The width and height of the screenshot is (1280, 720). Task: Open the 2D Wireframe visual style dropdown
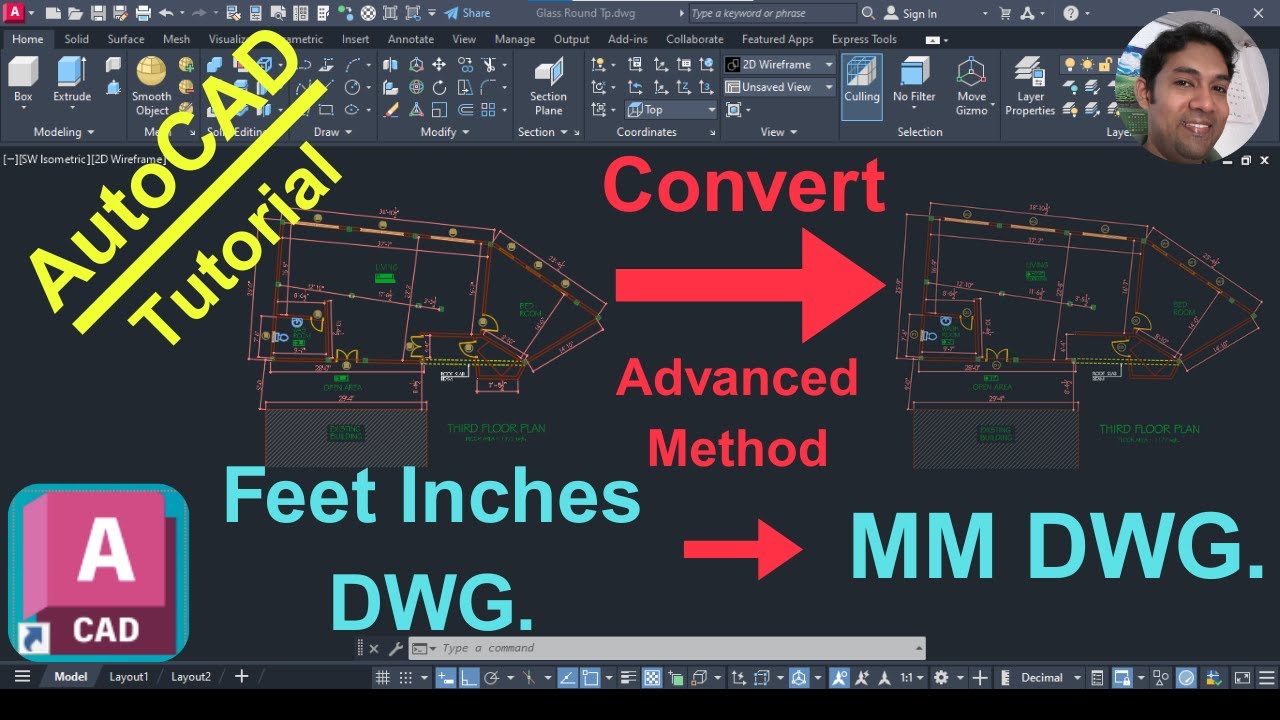click(779, 64)
